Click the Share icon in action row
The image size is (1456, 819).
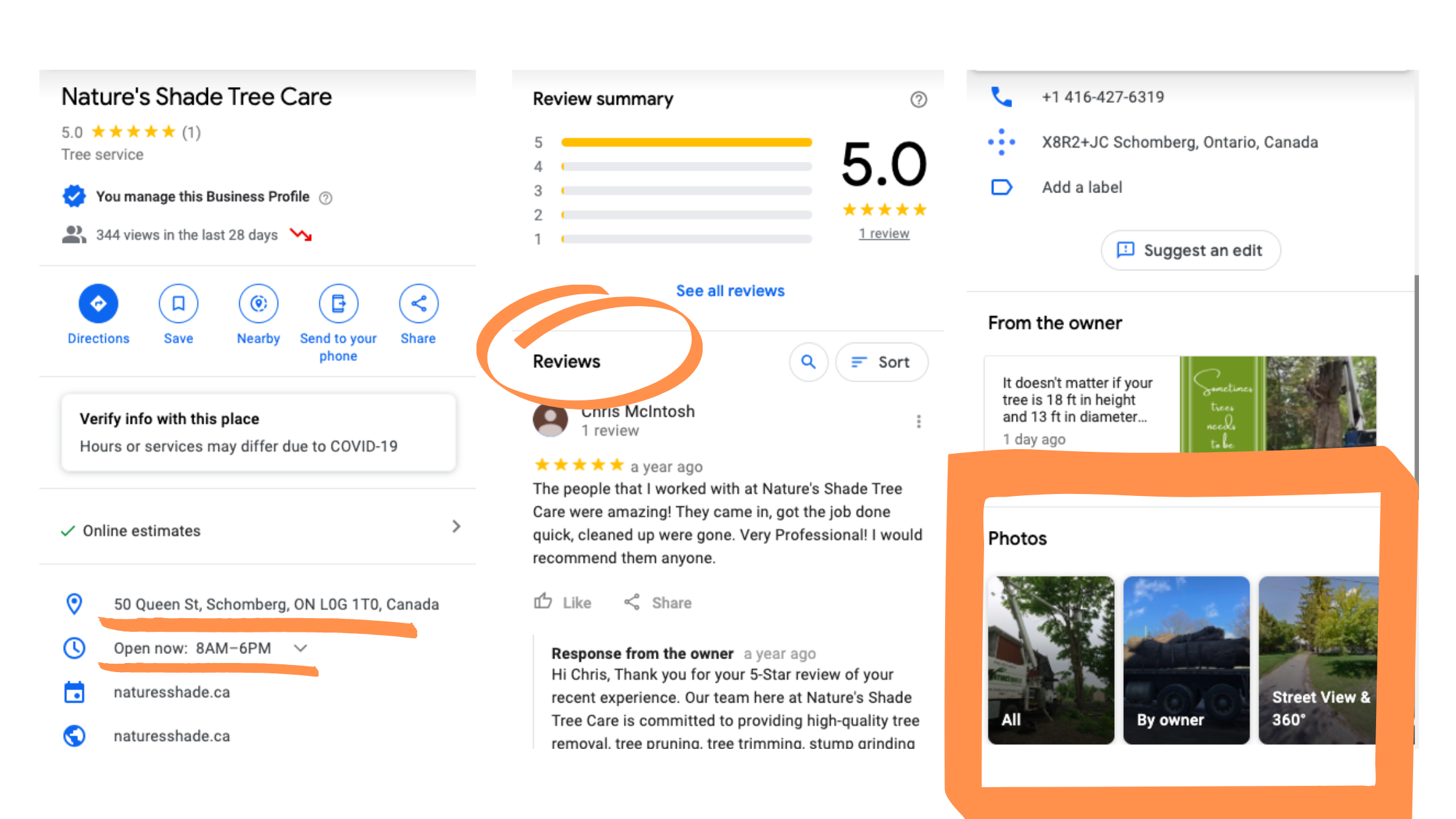419,304
